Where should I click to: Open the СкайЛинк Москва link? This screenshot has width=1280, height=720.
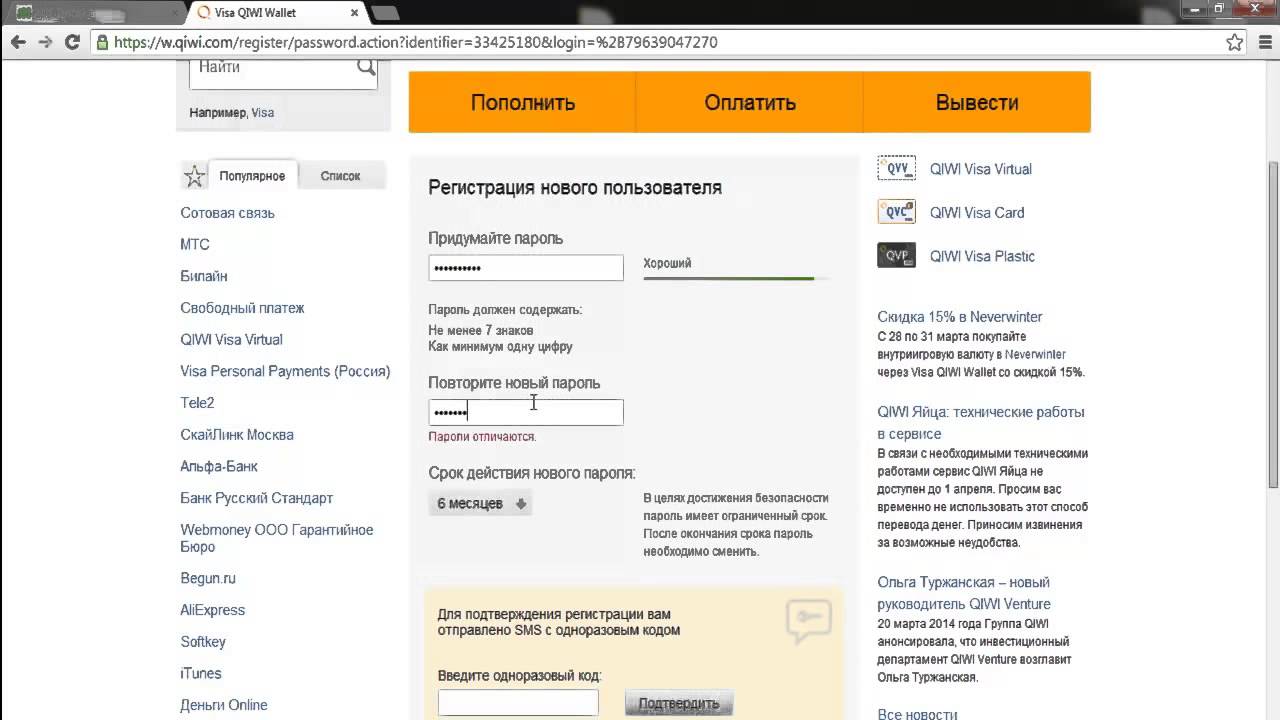[237, 435]
